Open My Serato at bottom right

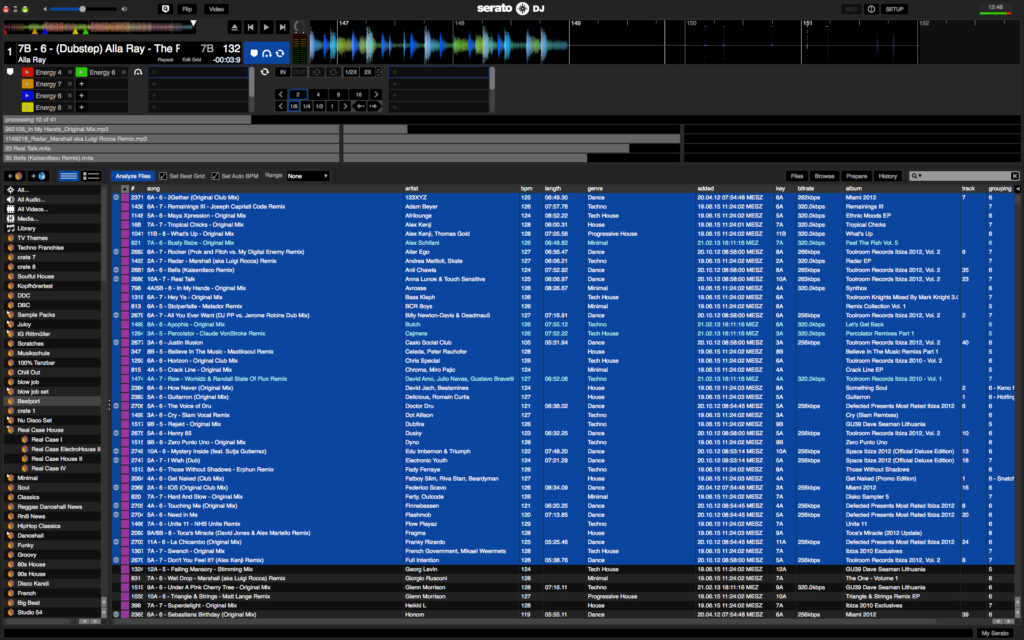pyautogui.click(x=995, y=633)
